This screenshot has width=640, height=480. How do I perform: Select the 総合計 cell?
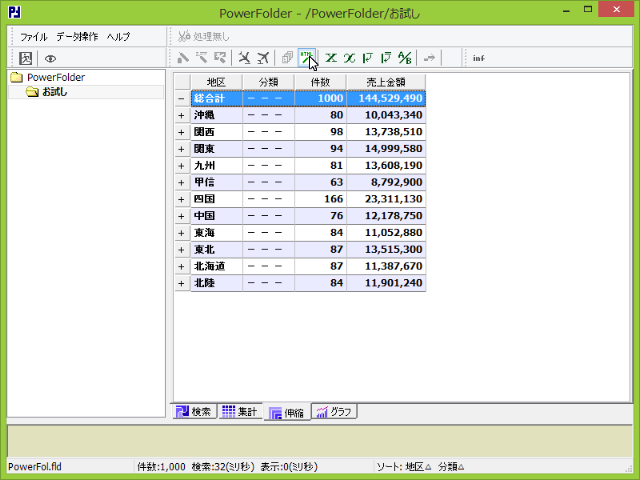217,98
